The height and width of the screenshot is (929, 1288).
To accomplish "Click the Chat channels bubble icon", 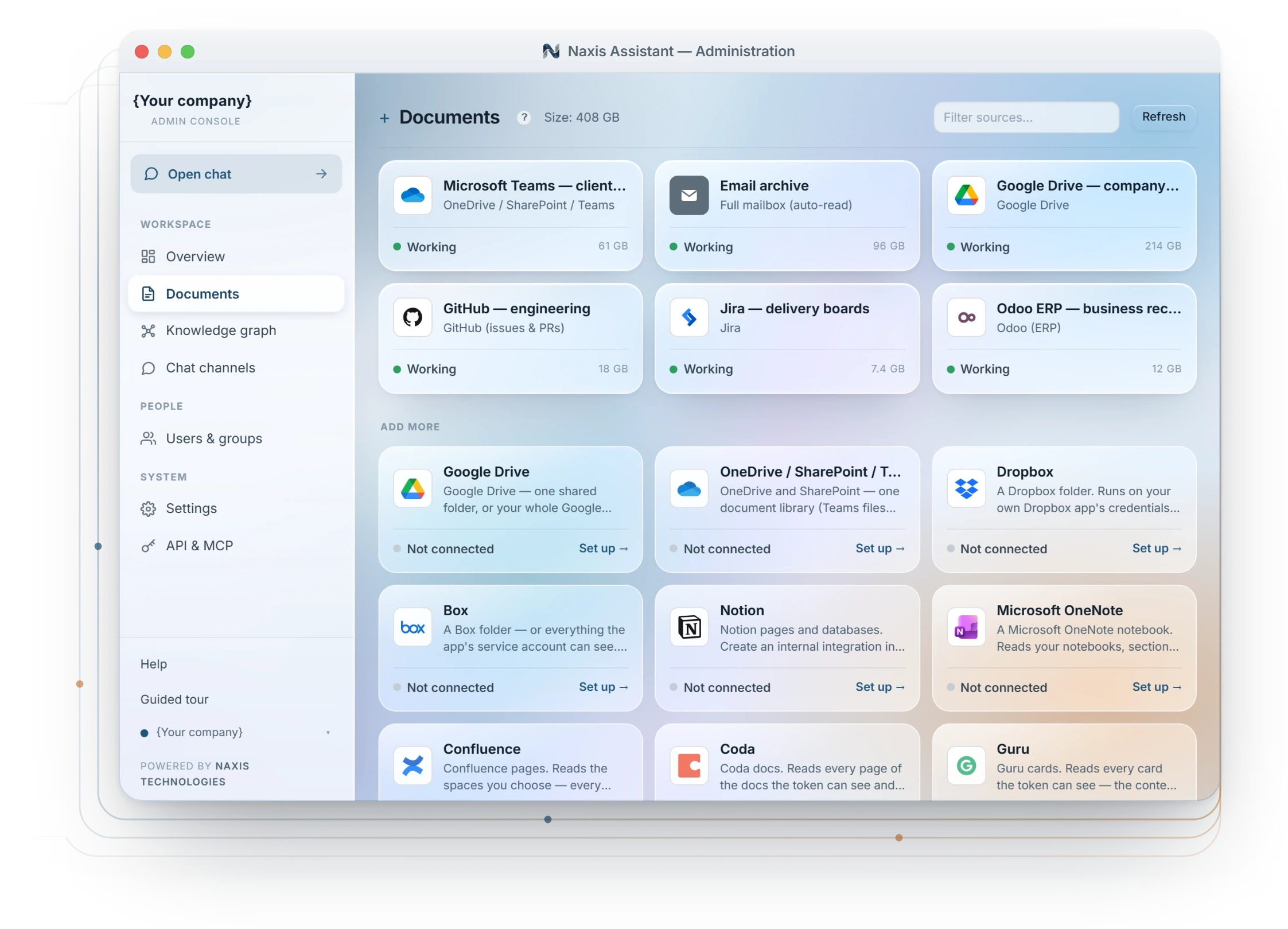I will (148, 368).
